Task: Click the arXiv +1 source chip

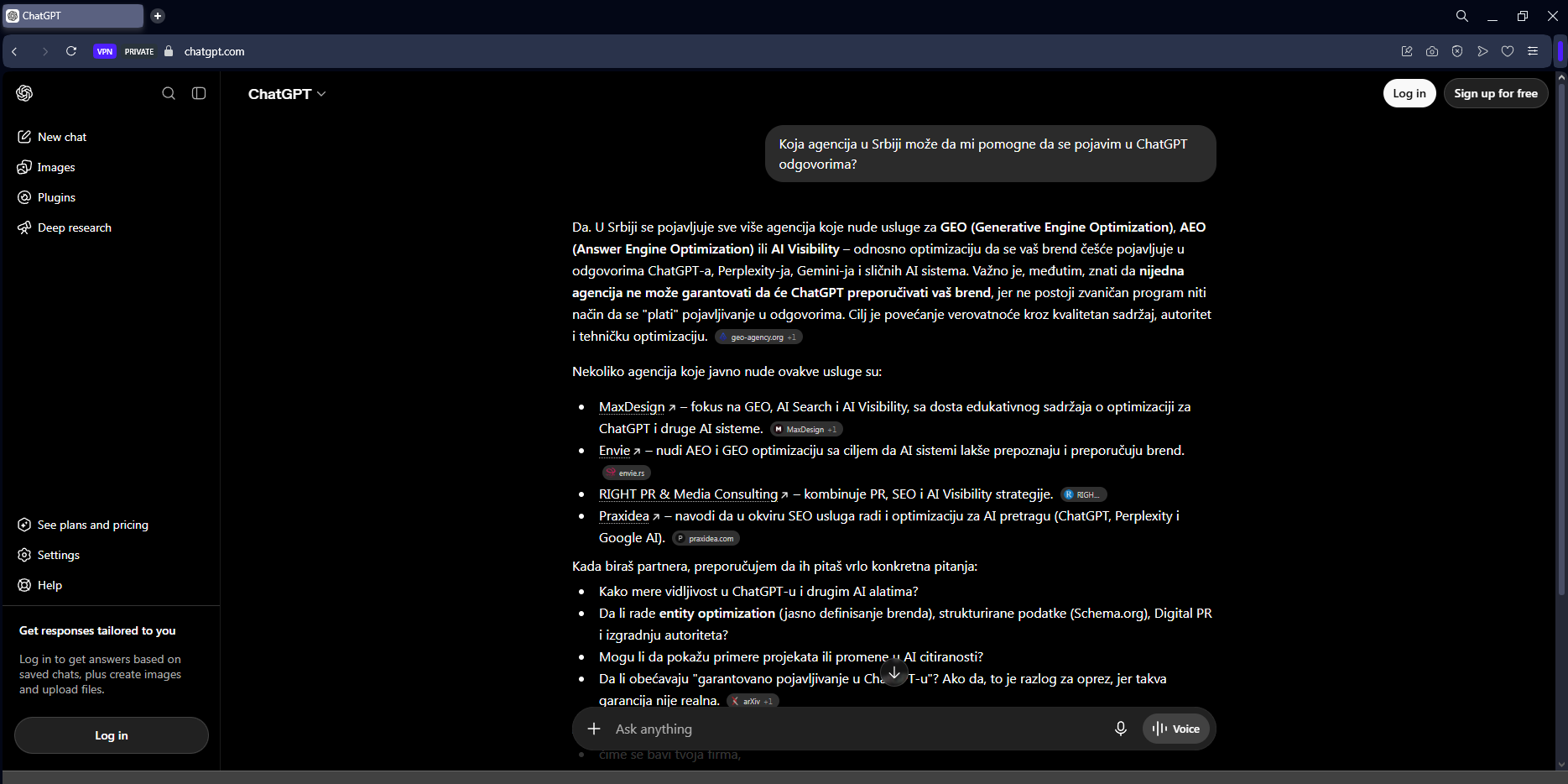Action: pos(753,702)
